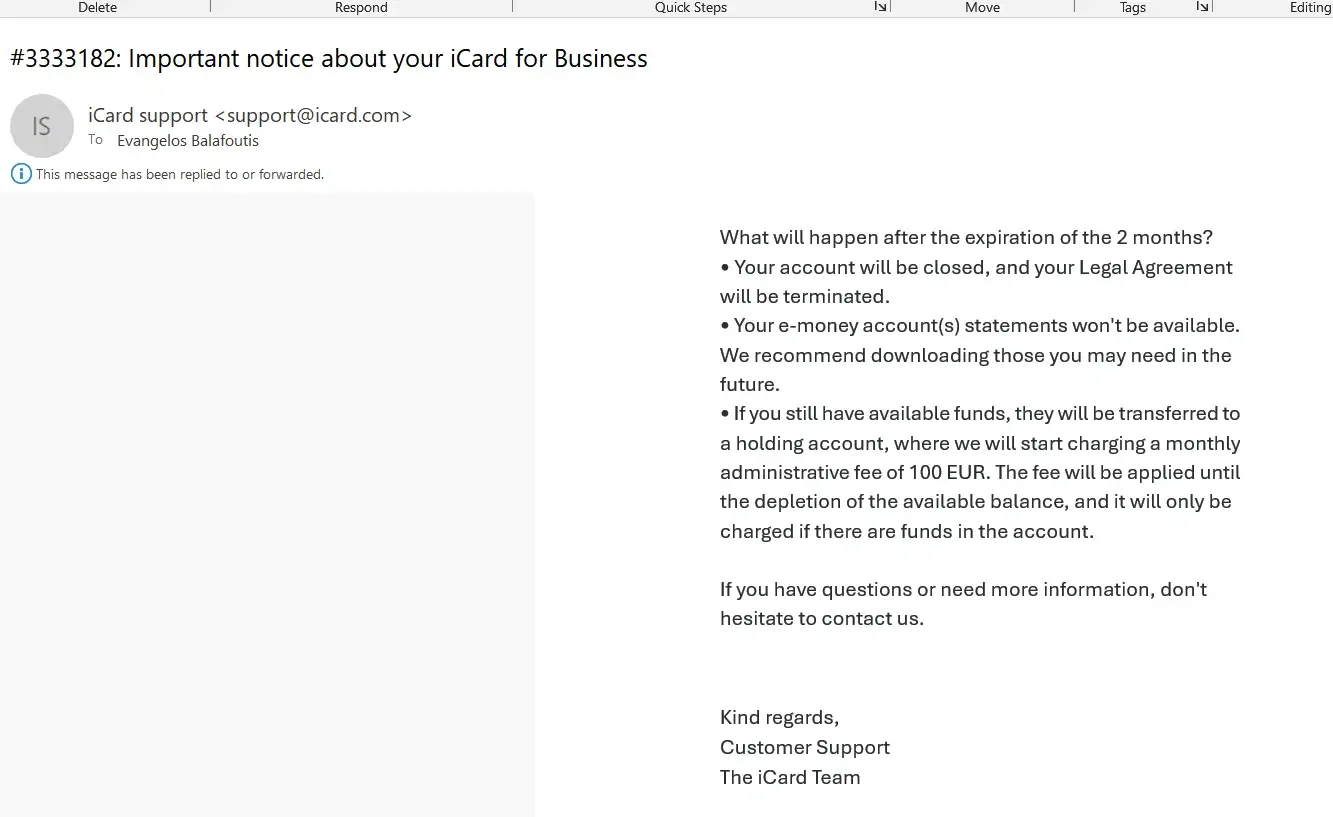
Task: Click recipient Evangelos Balafoutis
Action: coord(188,141)
